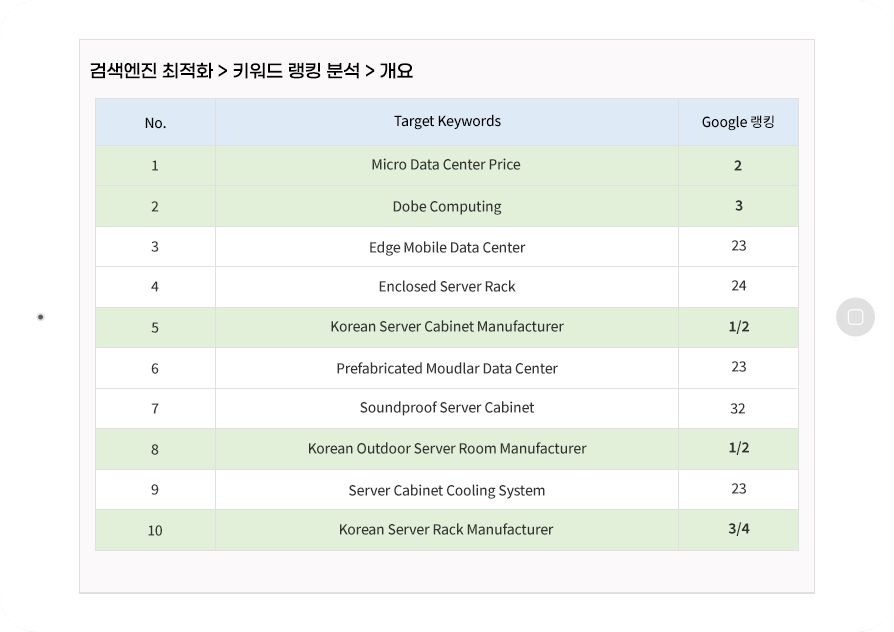894x632 pixels.
Task: Tap the tablet home button
Action: 855,317
